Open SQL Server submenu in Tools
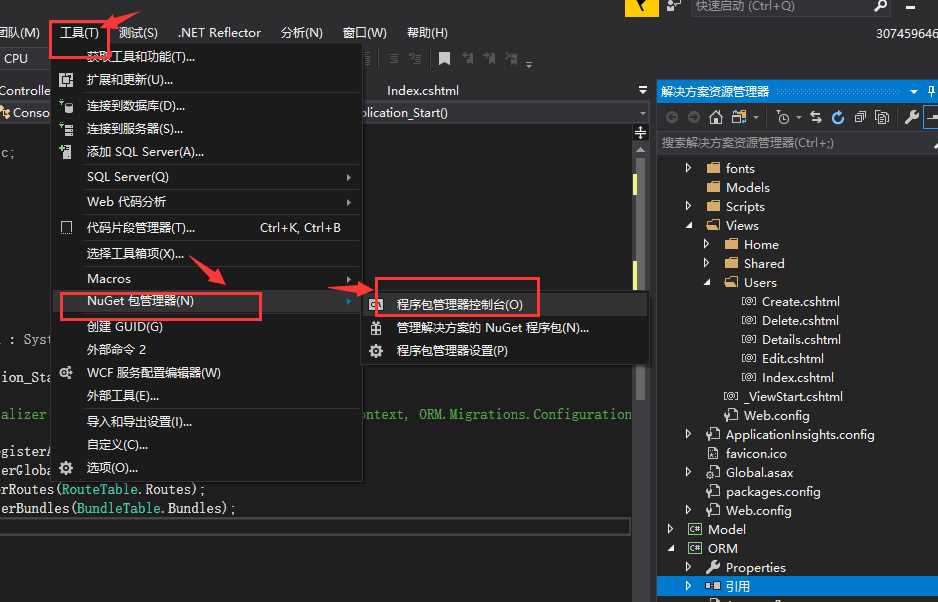 pyautogui.click(x=208, y=177)
